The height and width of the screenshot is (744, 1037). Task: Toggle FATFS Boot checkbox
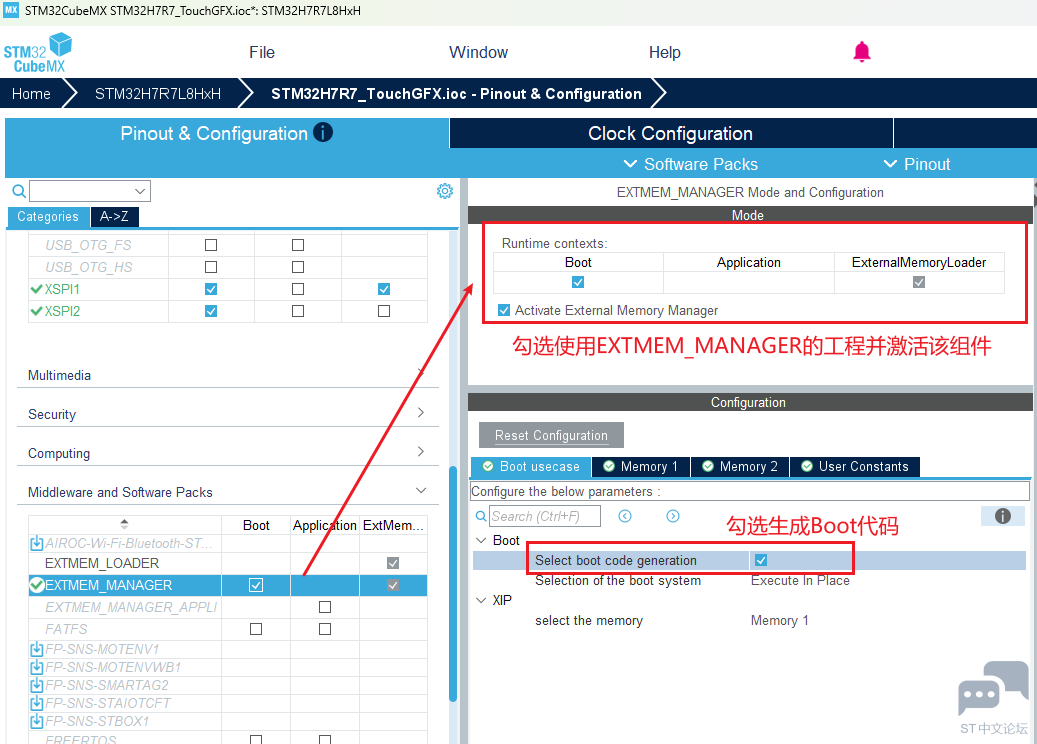[256, 629]
